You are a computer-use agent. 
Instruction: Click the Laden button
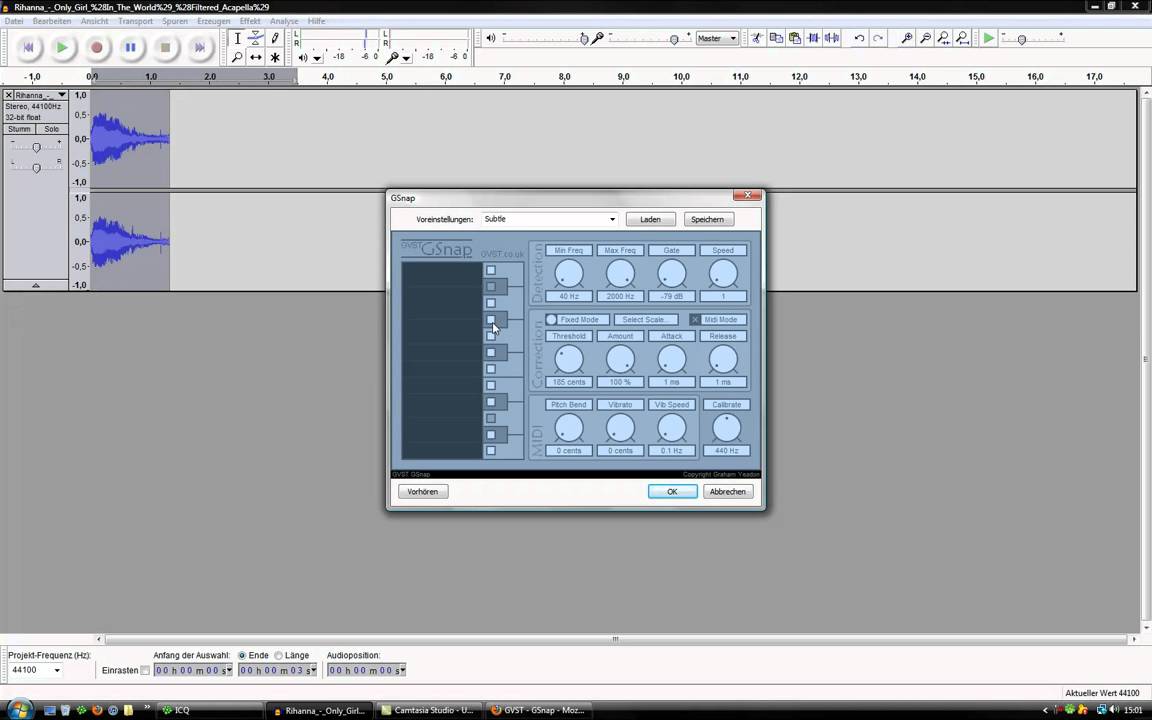pos(650,219)
